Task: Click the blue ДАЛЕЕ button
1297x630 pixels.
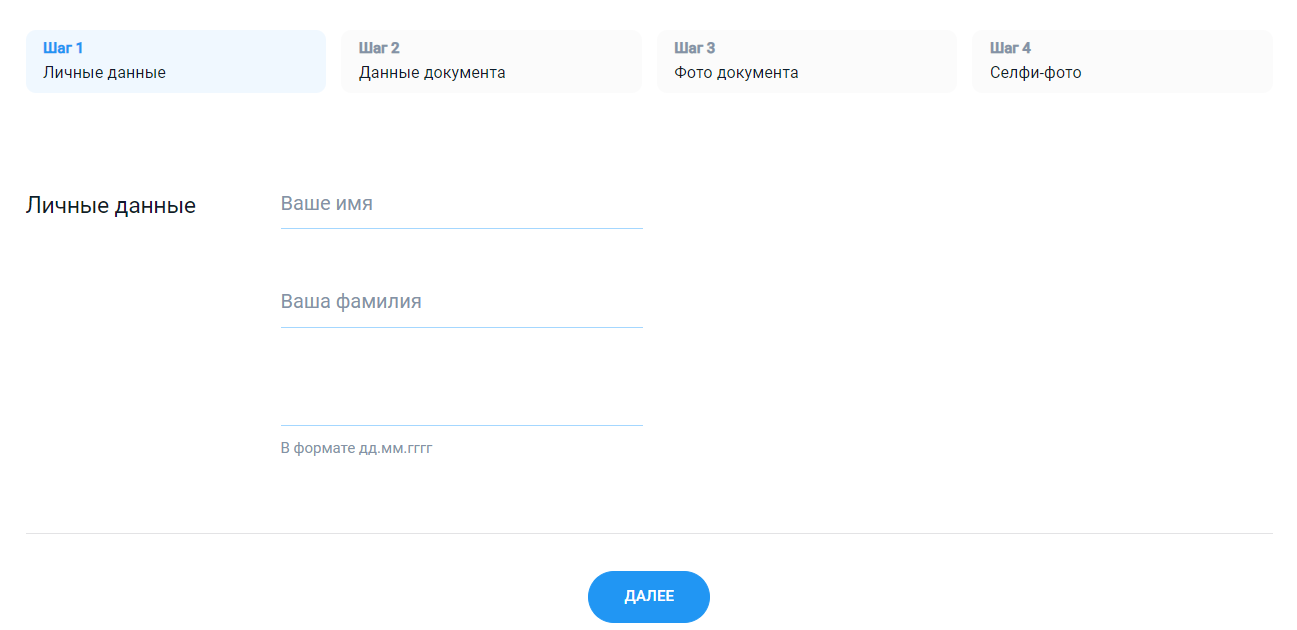Action: click(x=649, y=597)
